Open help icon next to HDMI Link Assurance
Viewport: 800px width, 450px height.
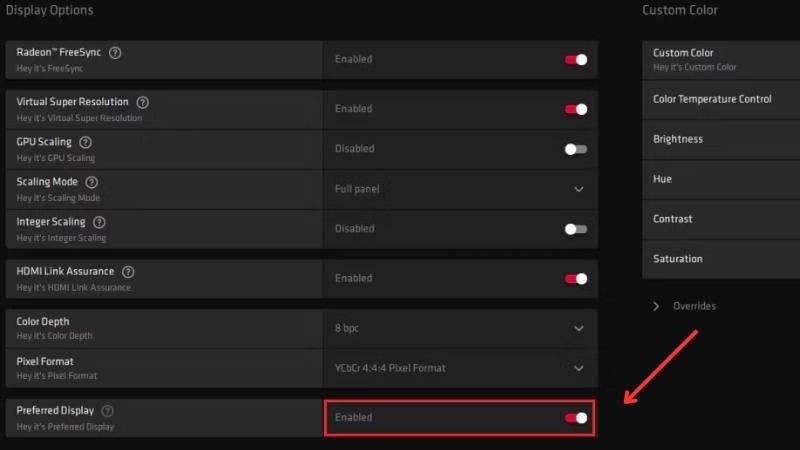pos(128,272)
